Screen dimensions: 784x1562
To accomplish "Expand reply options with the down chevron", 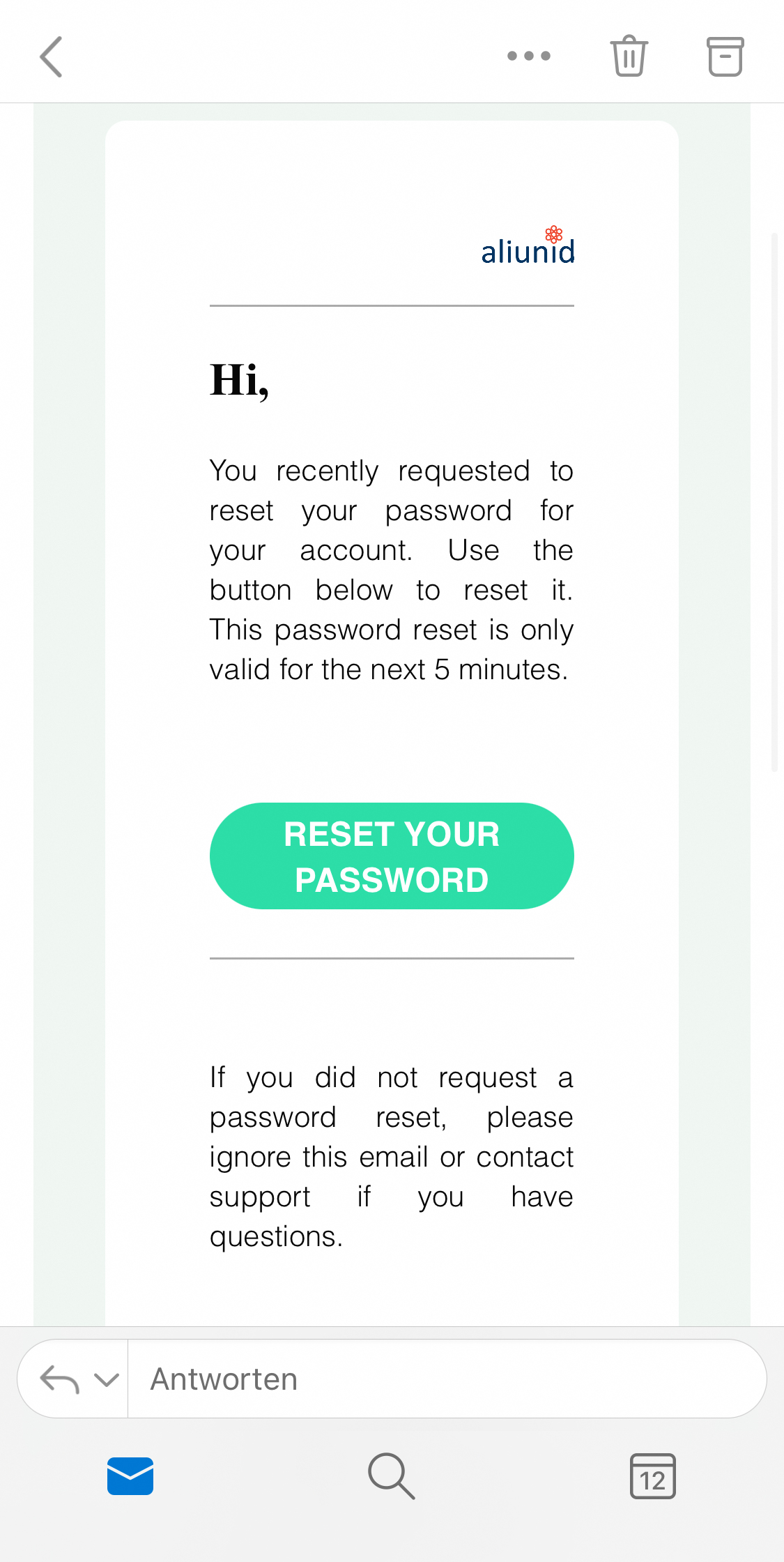I will 107,1379.
